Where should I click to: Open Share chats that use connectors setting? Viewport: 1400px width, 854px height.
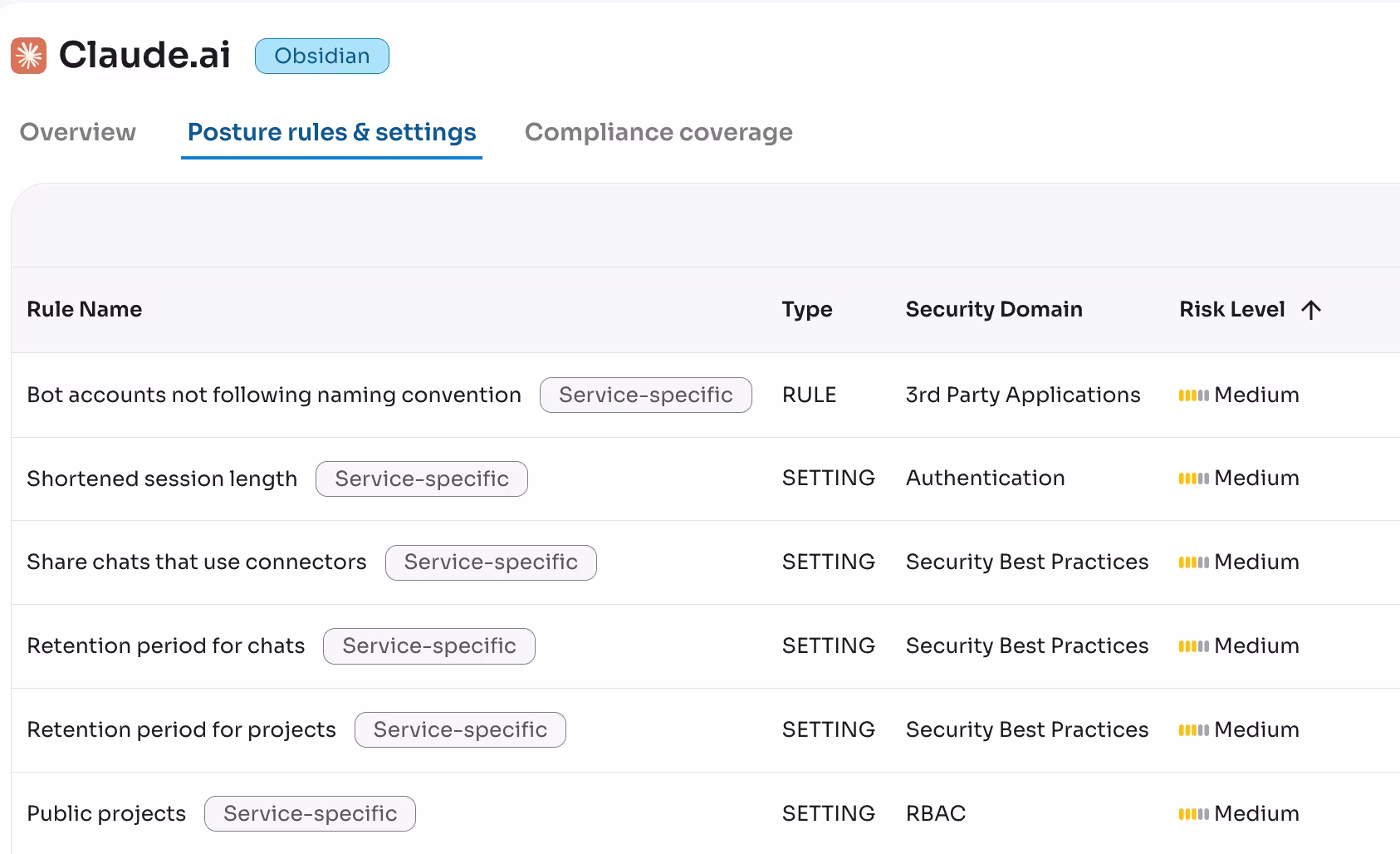197,562
